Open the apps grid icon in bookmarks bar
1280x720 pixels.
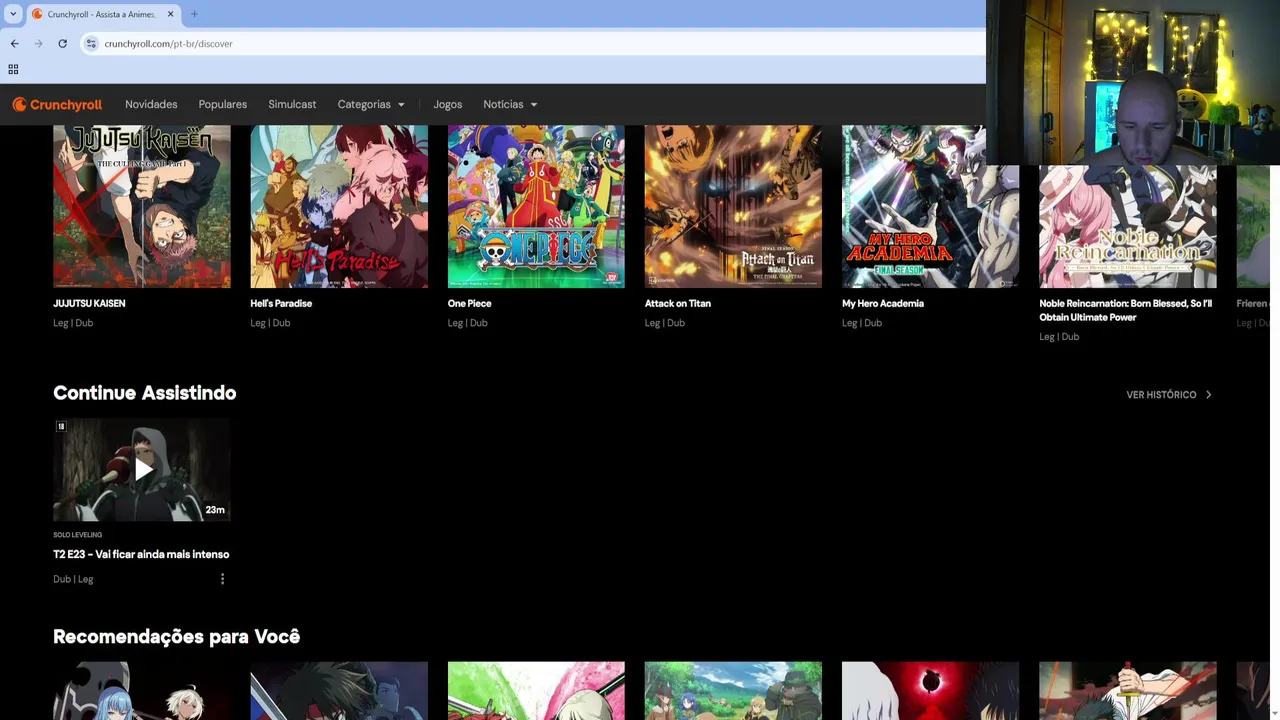pyautogui.click(x=13, y=69)
